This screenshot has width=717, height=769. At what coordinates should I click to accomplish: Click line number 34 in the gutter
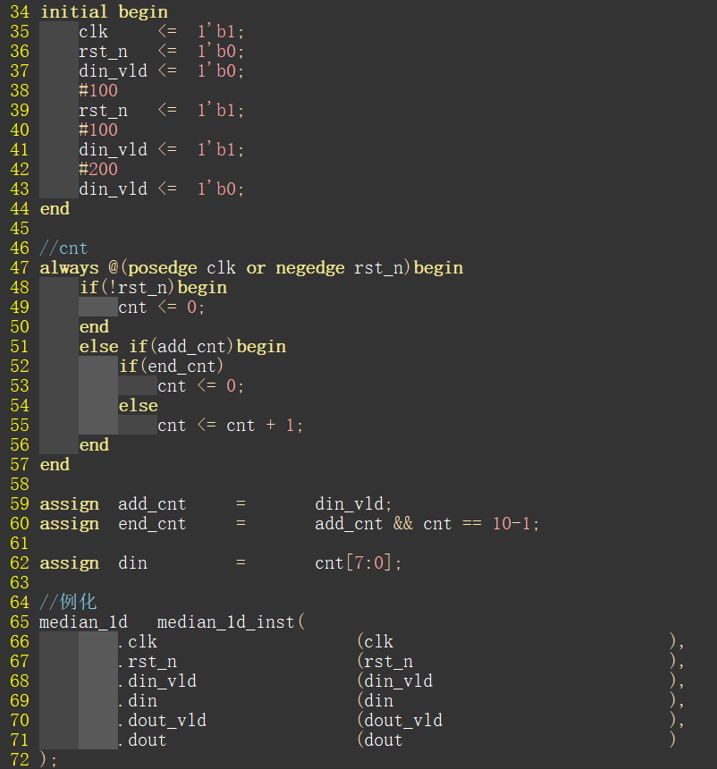coord(20,12)
